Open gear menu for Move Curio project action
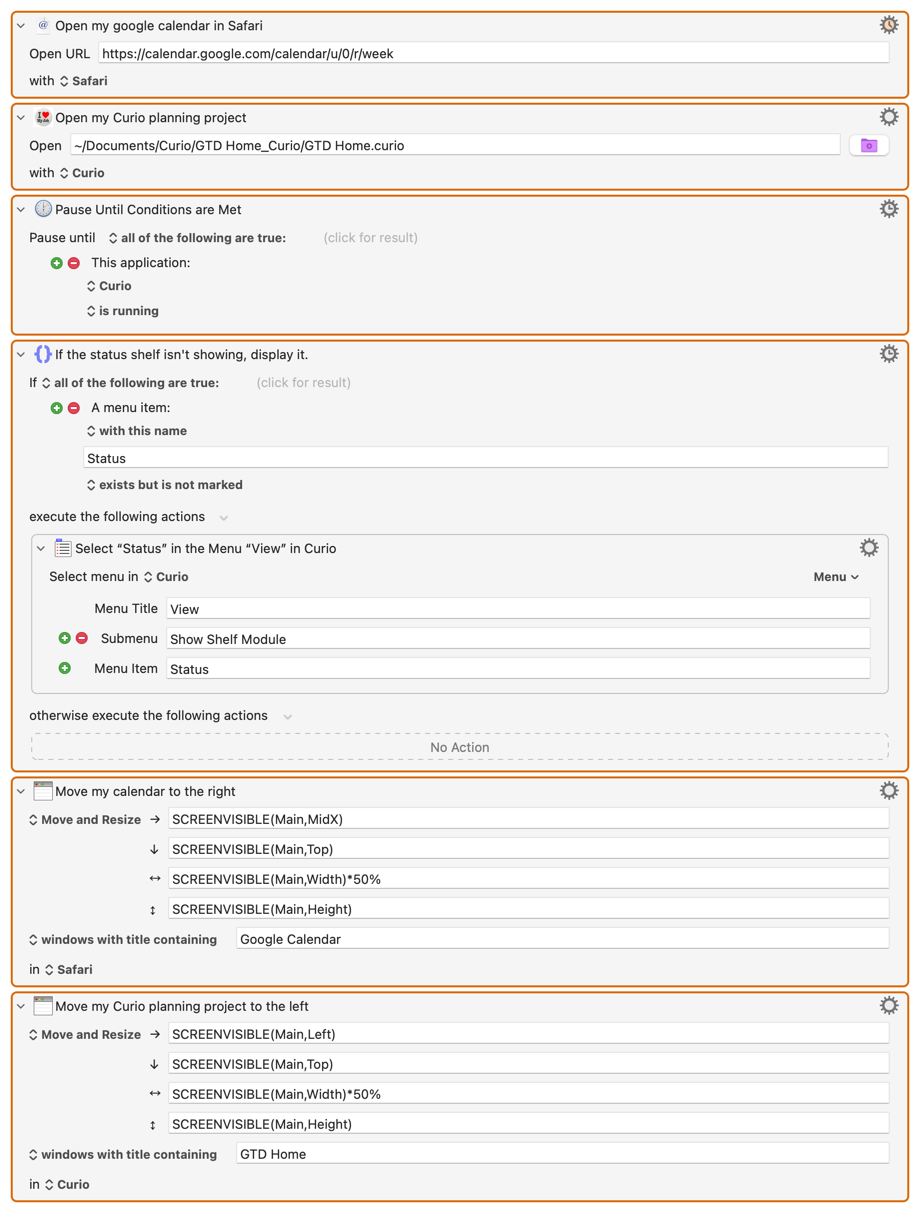The height and width of the screenshot is (1216, 920). click(888, 1006)
